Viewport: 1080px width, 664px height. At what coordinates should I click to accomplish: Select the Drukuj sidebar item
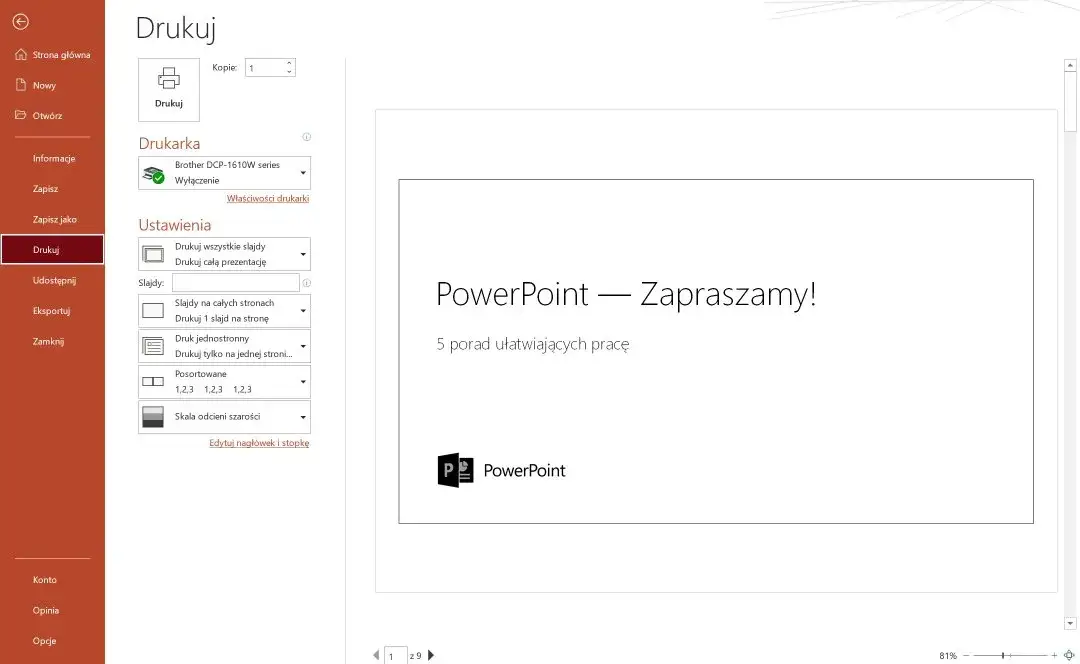(x=53, y=249)
